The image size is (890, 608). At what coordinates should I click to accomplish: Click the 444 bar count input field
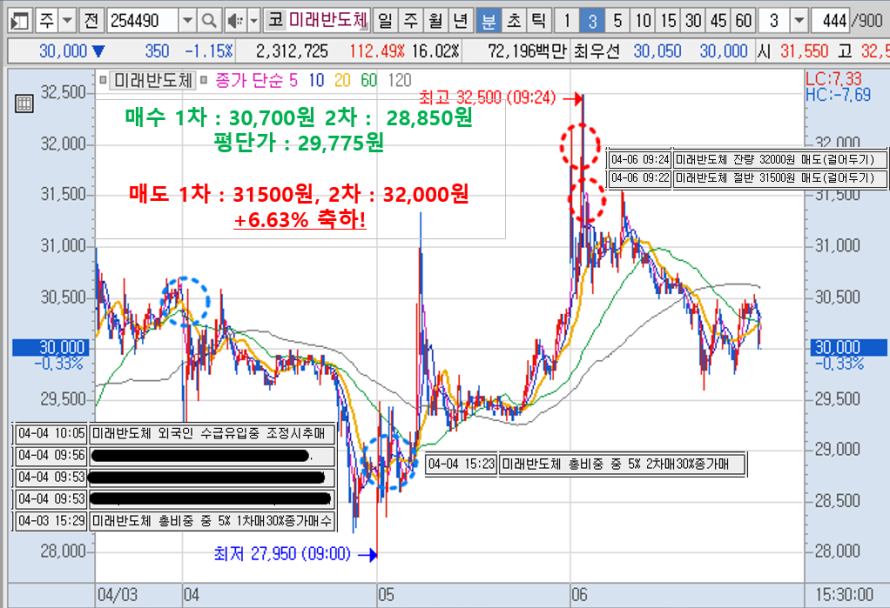829,20
